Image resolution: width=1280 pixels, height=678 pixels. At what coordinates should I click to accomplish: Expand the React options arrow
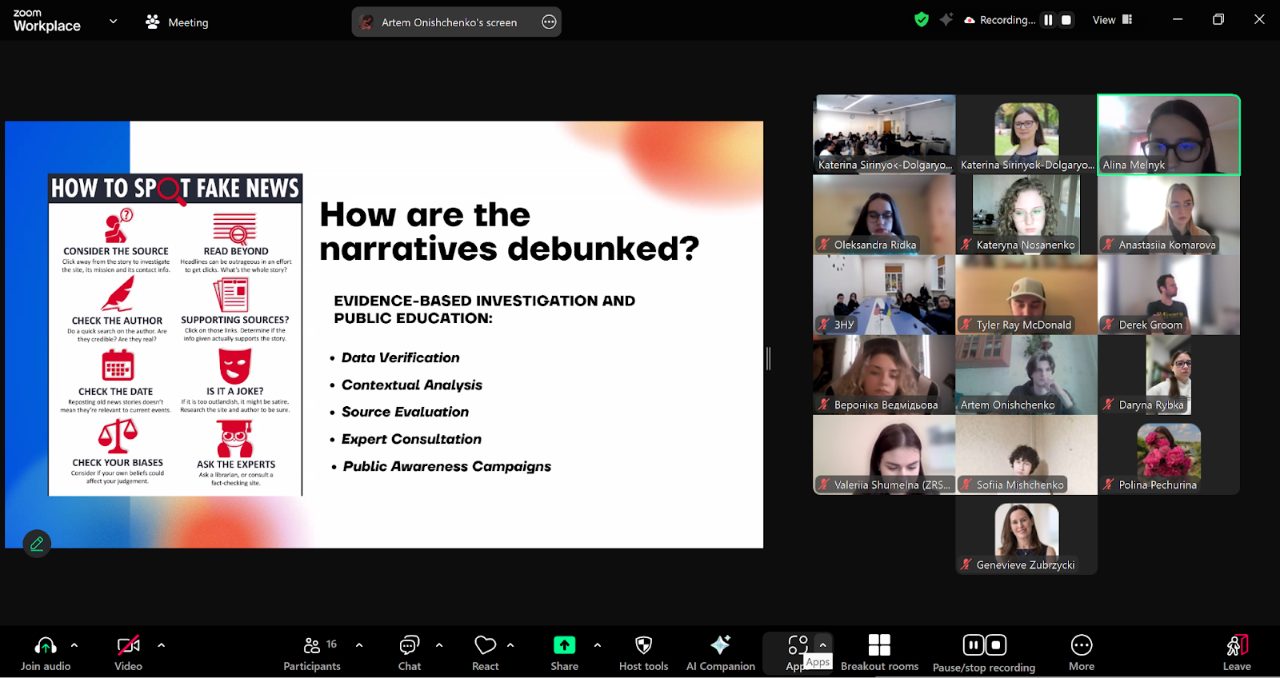click(x=510, y=645)
